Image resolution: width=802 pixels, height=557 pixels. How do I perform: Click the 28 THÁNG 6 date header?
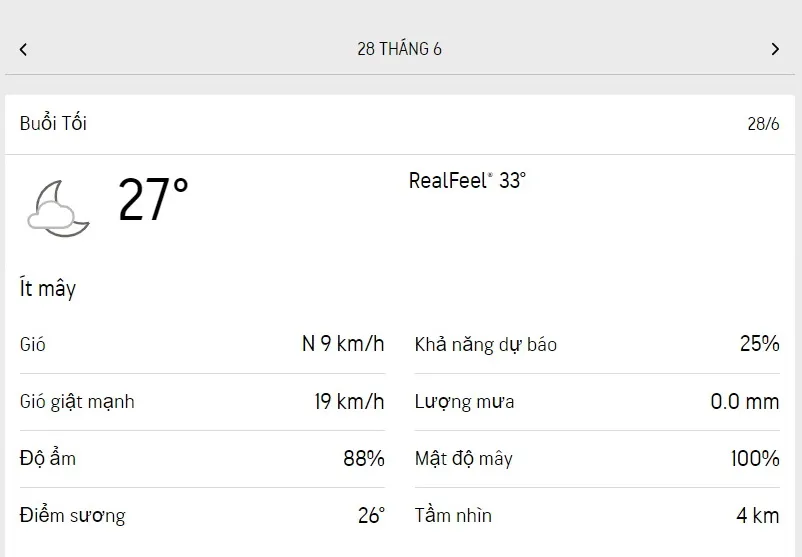(399, 49)
